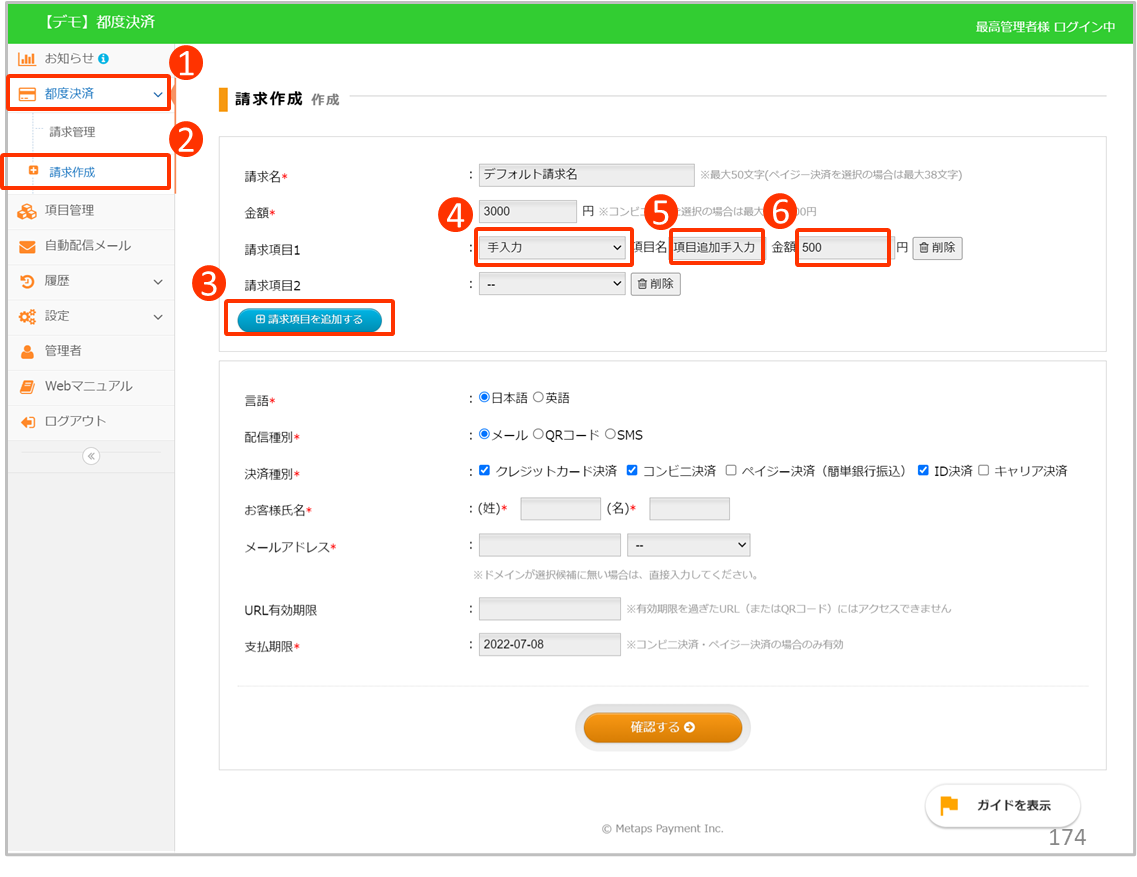
Task: Click the ログアウト exit icon
Action: coord(27,421)
